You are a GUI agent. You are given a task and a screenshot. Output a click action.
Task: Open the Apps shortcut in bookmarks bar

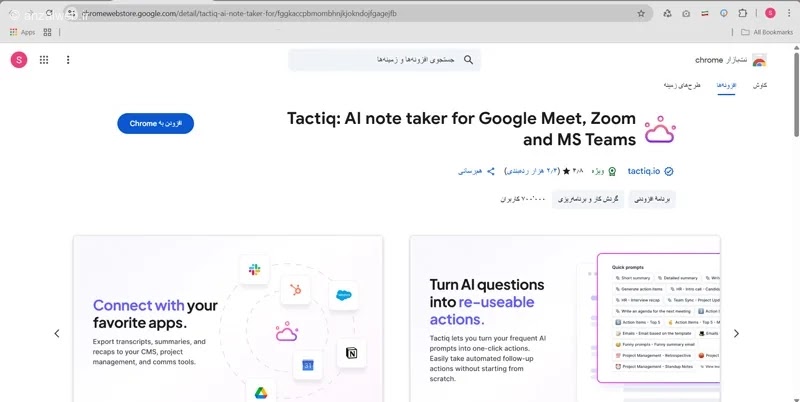[x=22, y=32]
